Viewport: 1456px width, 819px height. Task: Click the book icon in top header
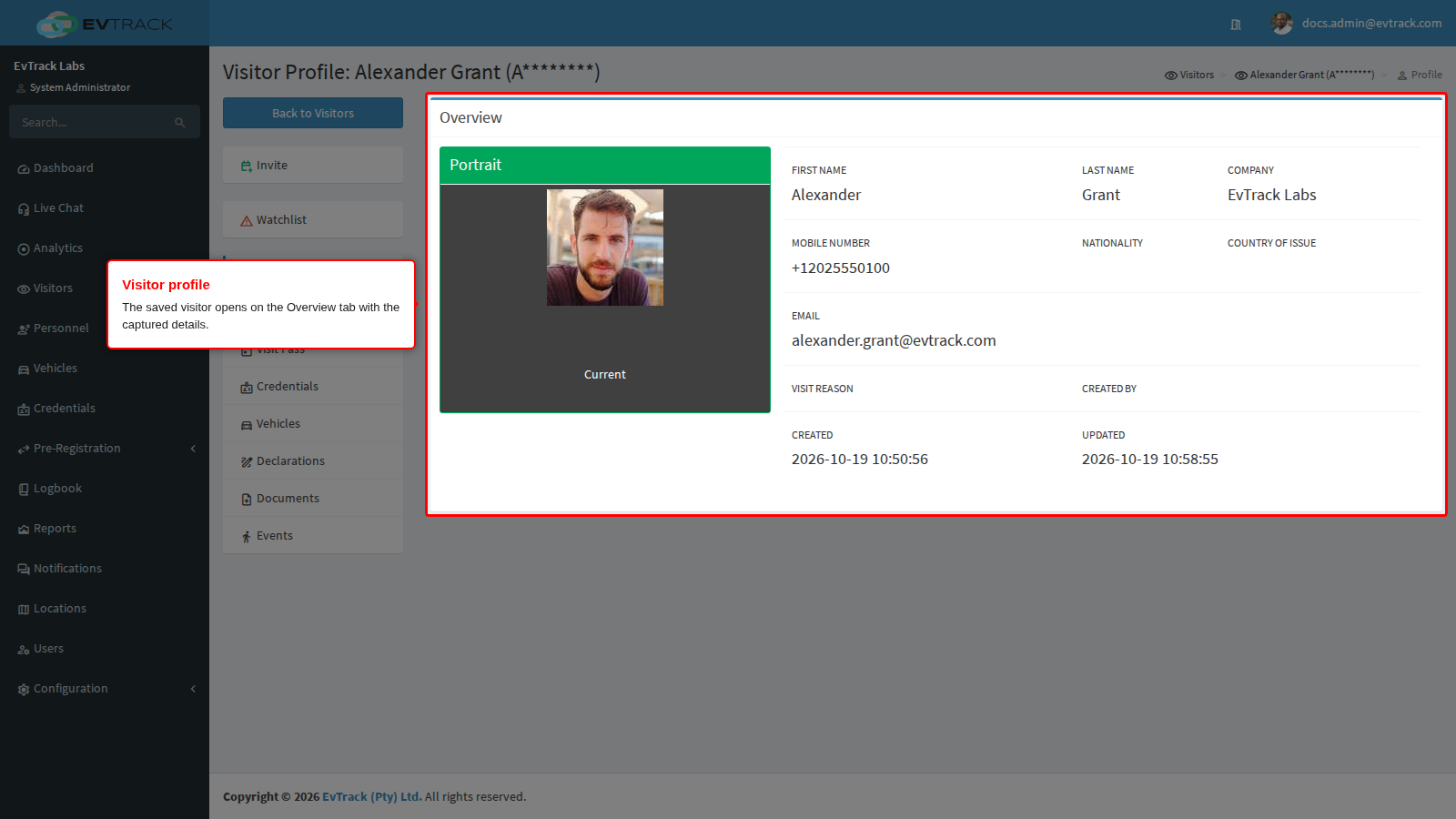[1236, 25]
